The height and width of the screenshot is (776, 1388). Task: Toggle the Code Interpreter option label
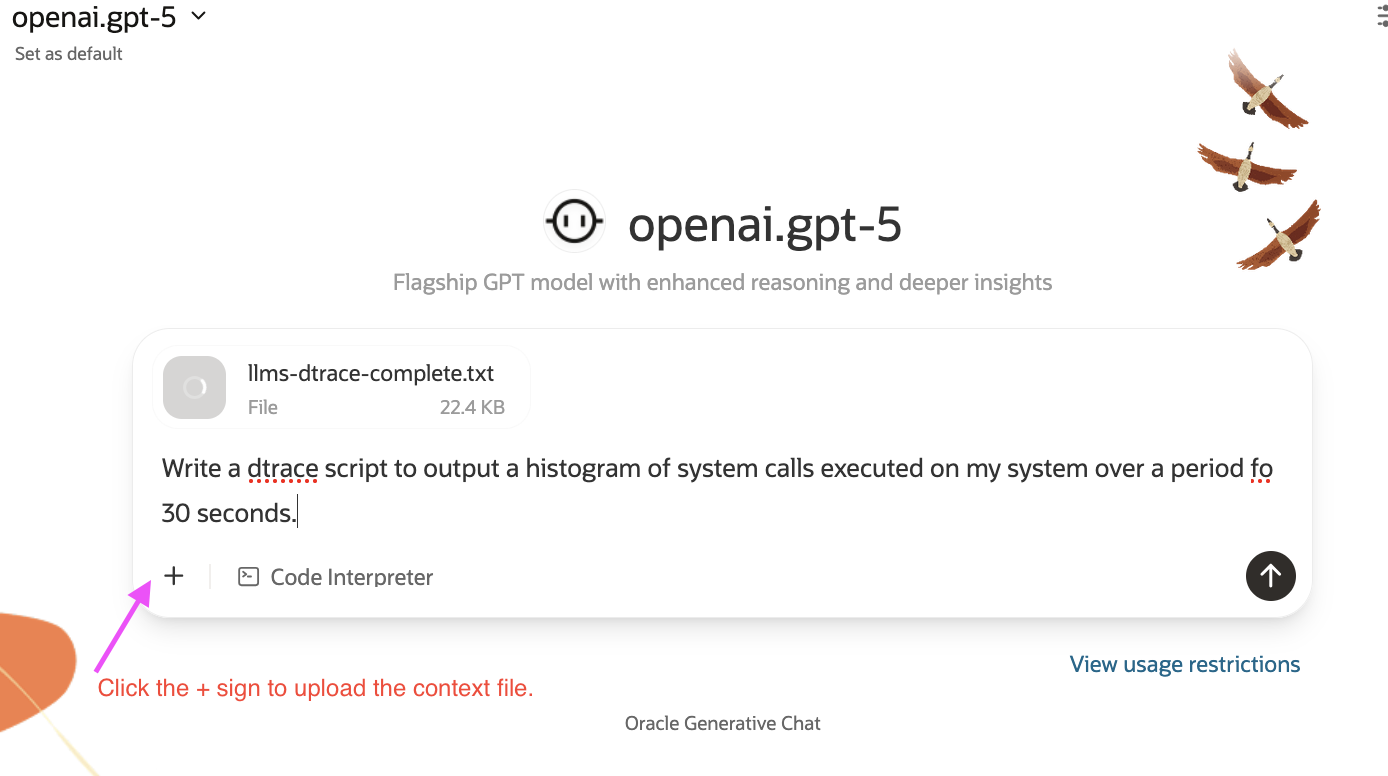tap(351, 577)
